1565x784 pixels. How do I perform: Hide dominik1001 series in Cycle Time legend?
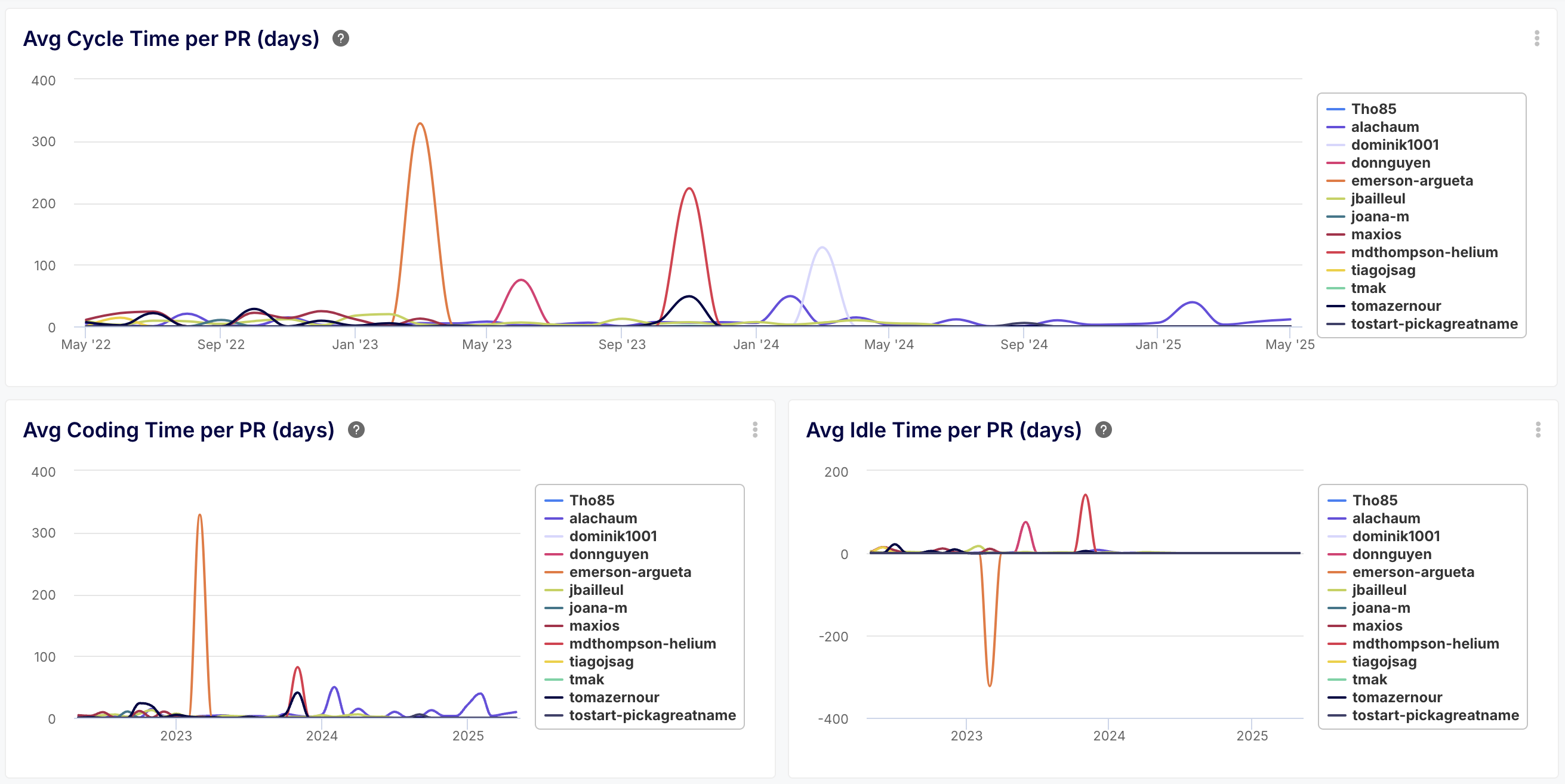point(1394,145)
